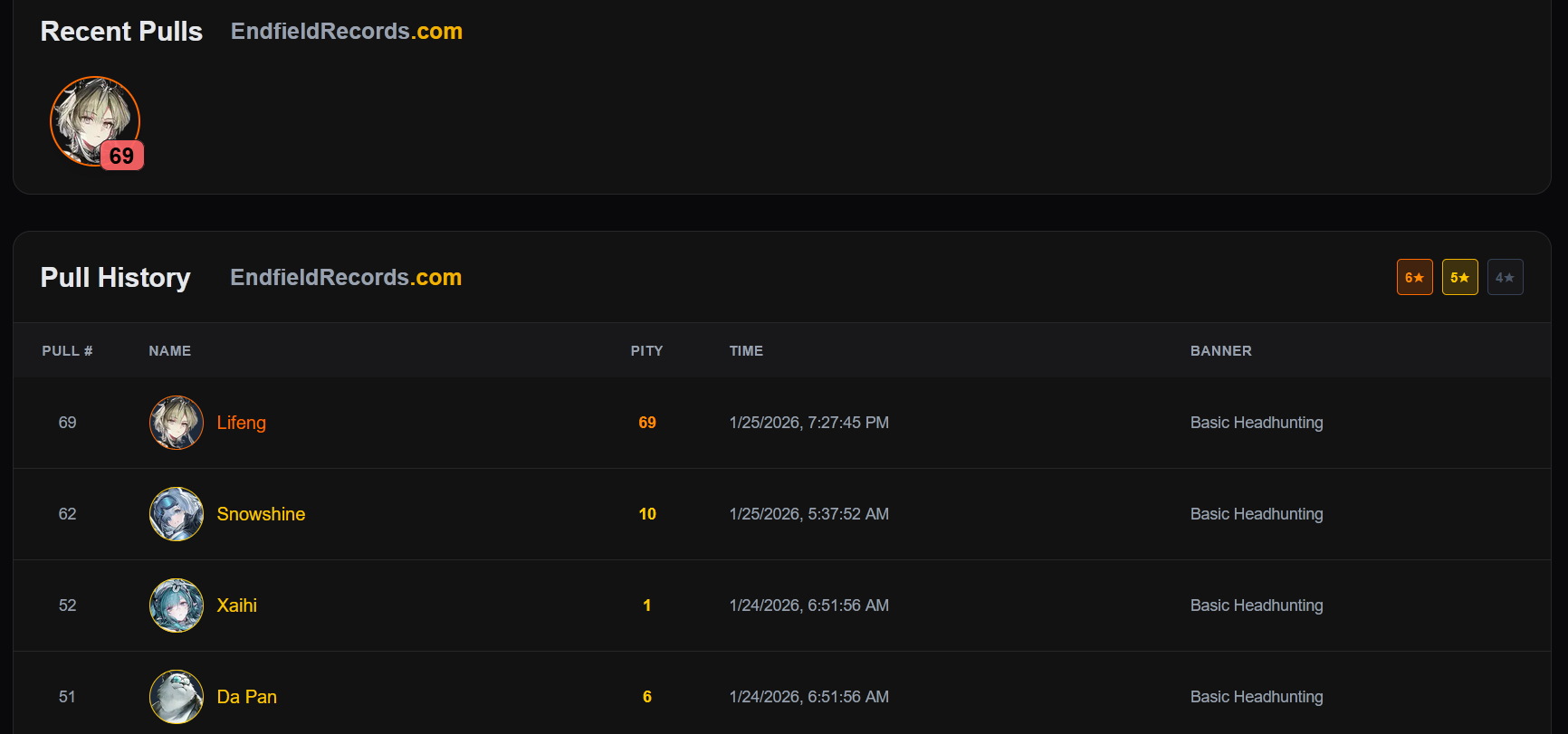1568x734 pixels.
Task: Click Basic Headhunting banner in Xaihi row
Action: click(1257, 605)
